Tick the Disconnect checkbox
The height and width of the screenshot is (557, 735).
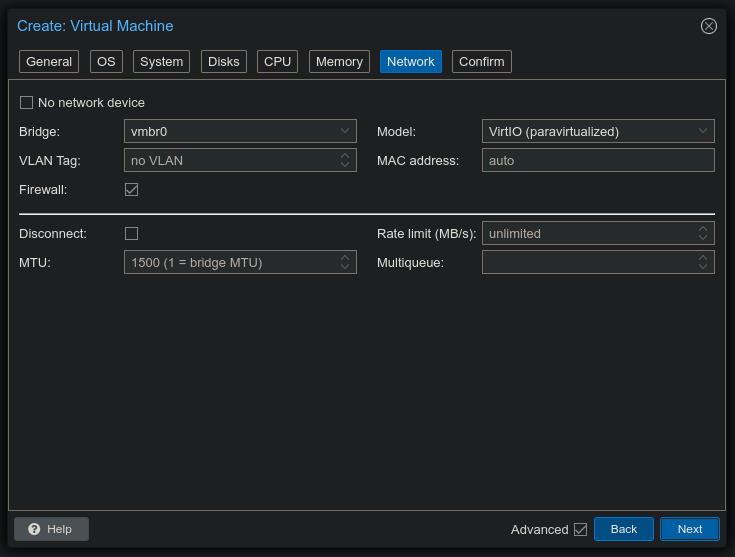pos(131,233)
